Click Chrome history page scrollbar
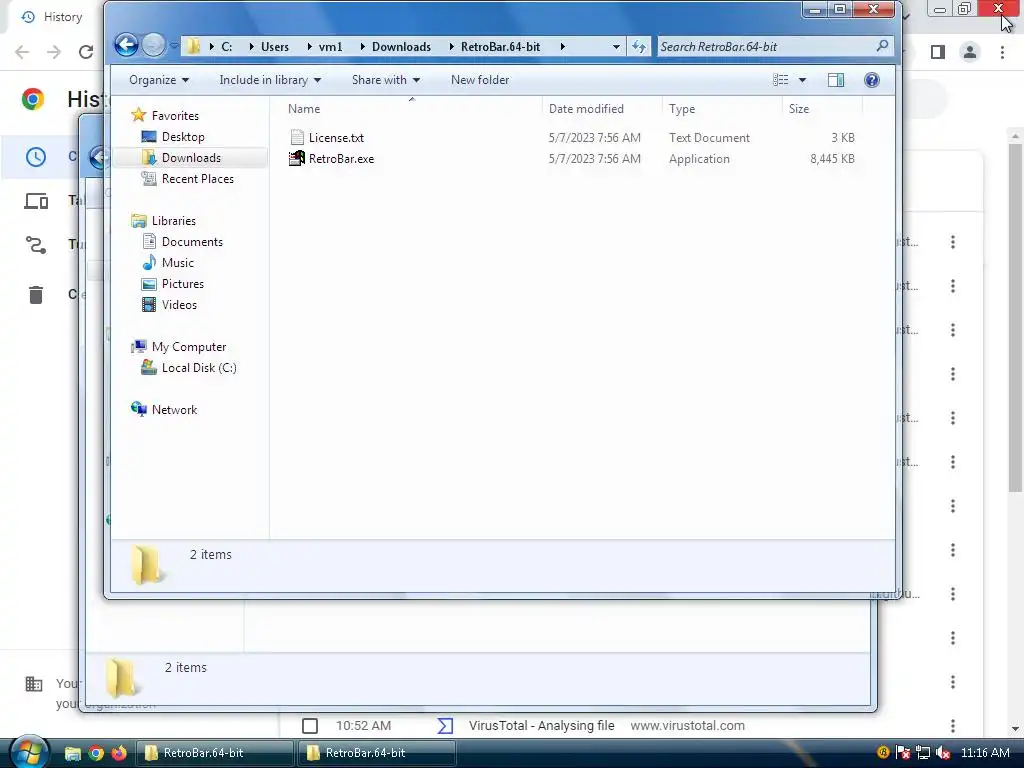This screenshot has height=768, width=1024. pyautogui.click(x=1014, y=317)
